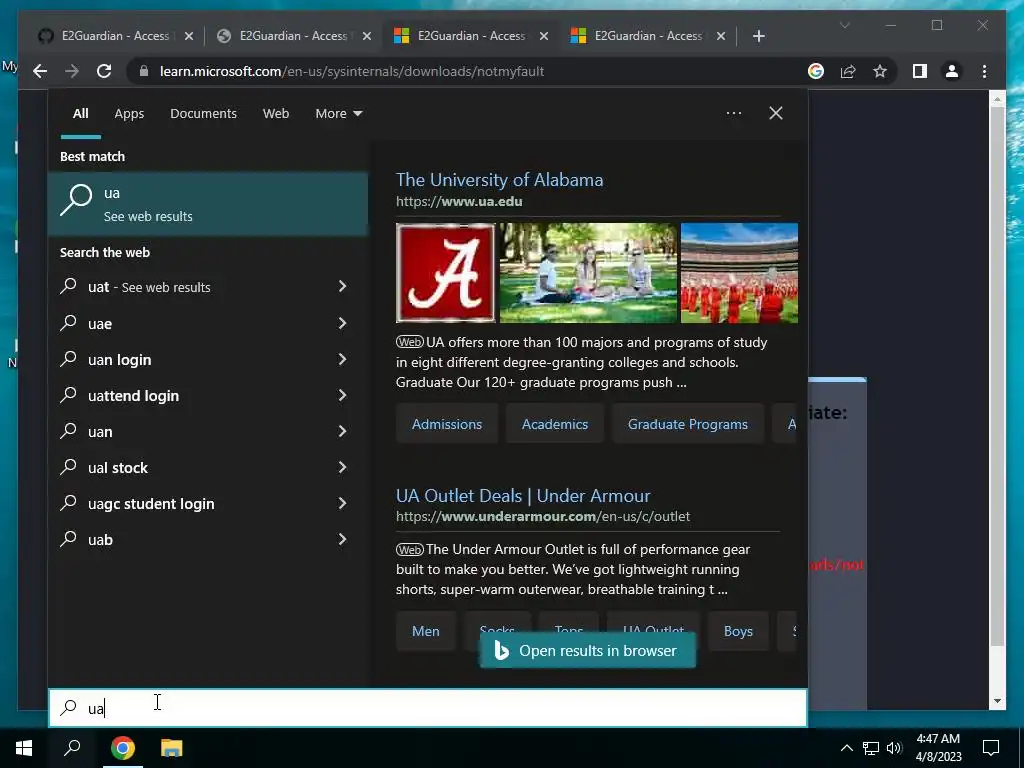
Task: Switch to the Web search tab
Action: point(276,114)
